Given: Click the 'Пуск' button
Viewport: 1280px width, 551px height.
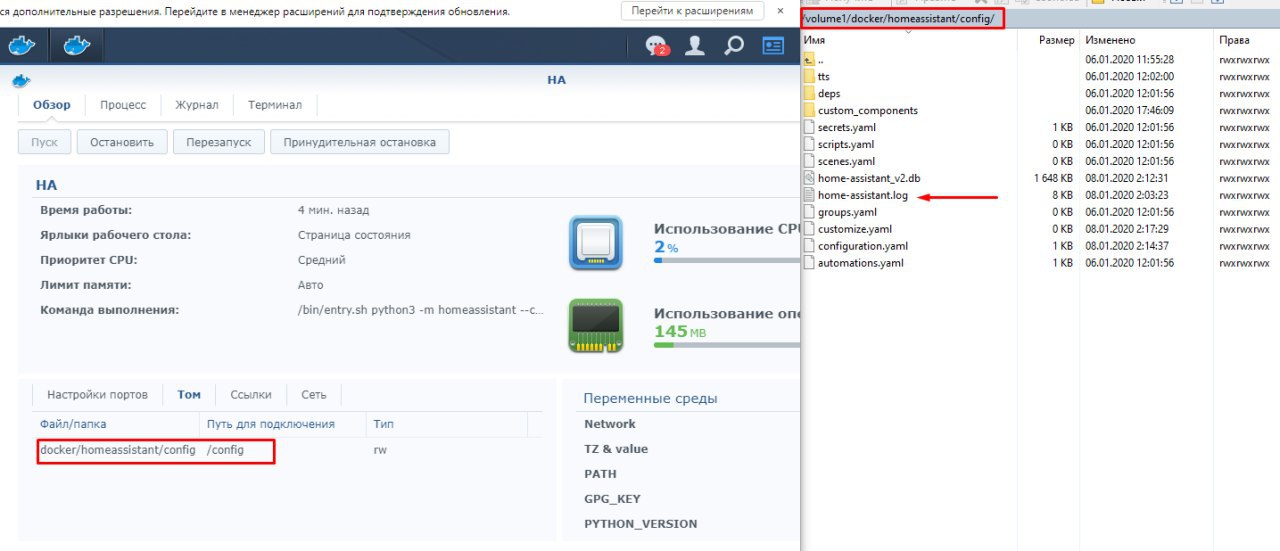Looking at the screenshot, I should point(44,142).
